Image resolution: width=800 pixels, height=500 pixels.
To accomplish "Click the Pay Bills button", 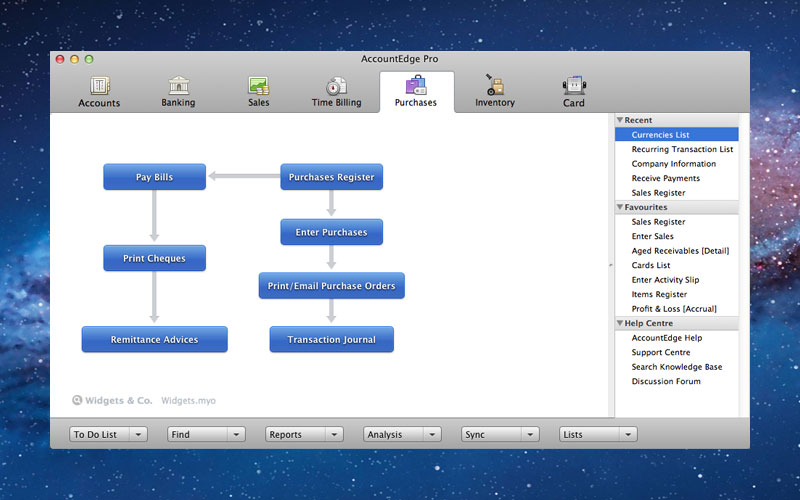I will pyautogui.click(x=155, y=177).
